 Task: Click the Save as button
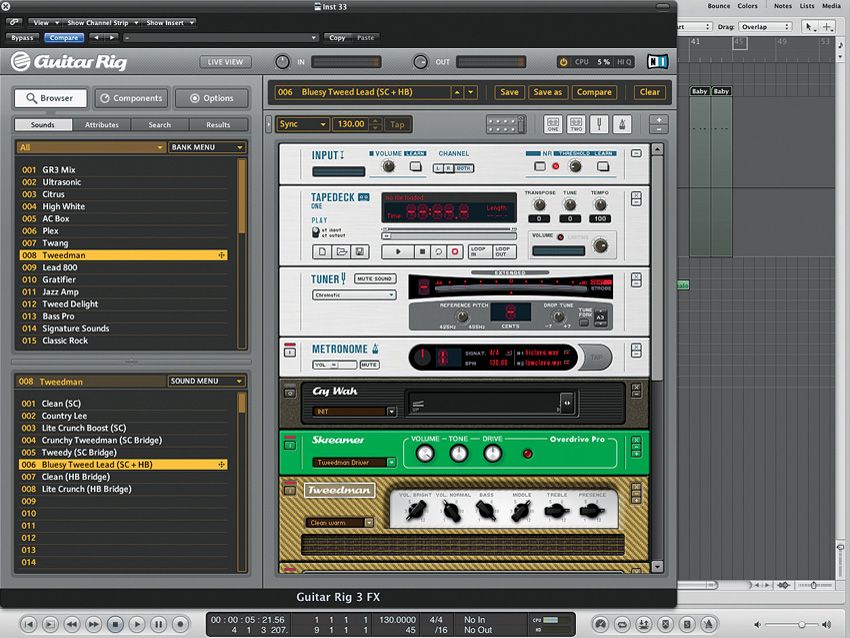coord(548,92)
